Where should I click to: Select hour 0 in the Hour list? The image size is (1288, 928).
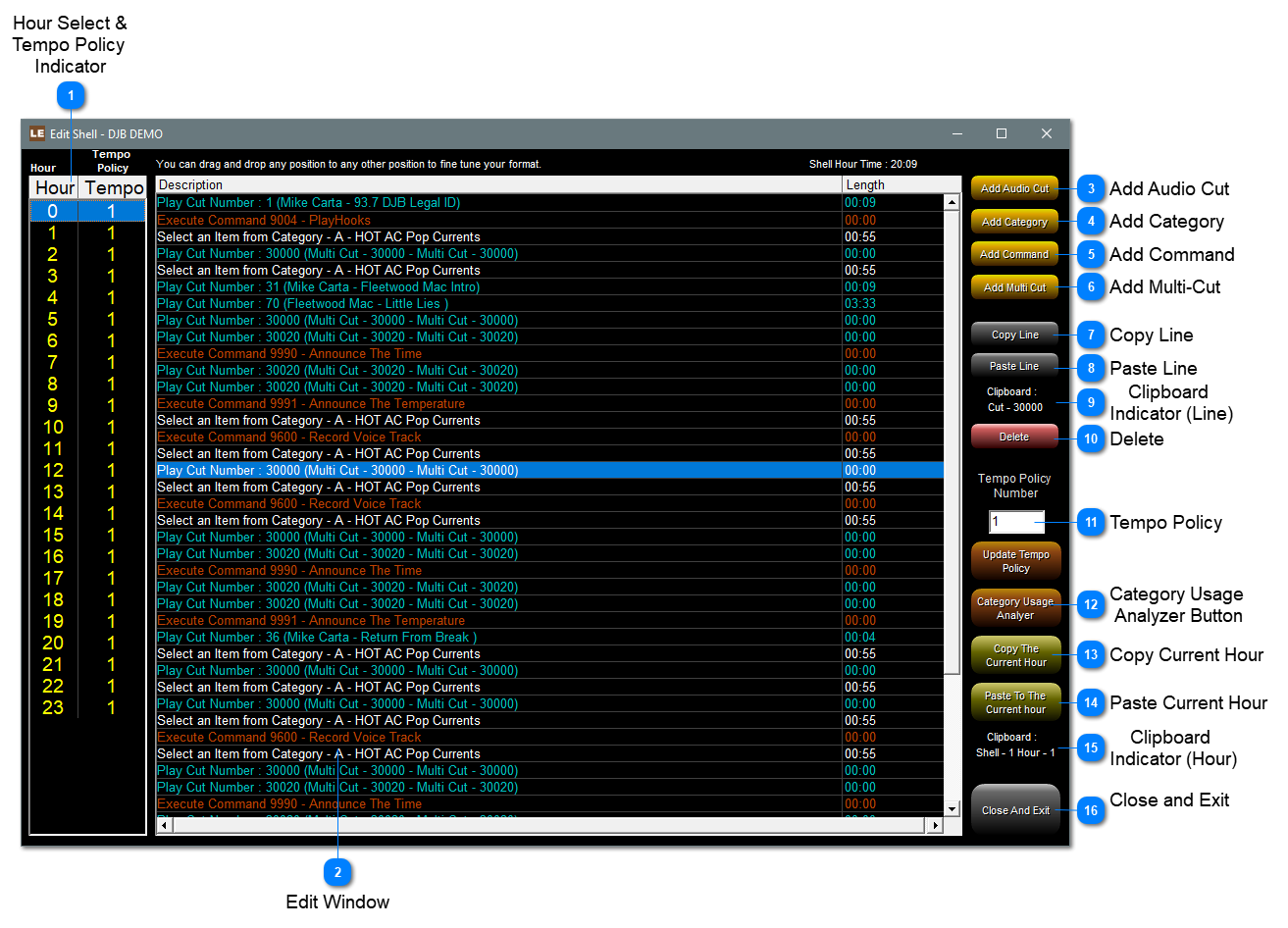[87, 211]
